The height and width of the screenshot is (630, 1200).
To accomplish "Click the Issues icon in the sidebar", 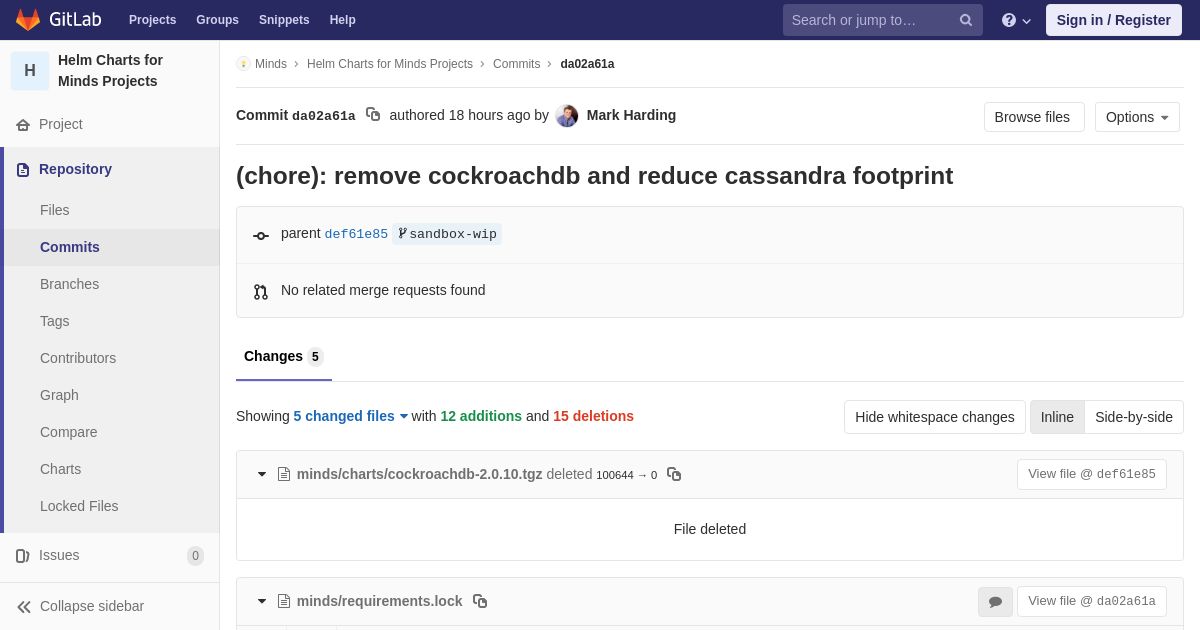I will 23,556.
